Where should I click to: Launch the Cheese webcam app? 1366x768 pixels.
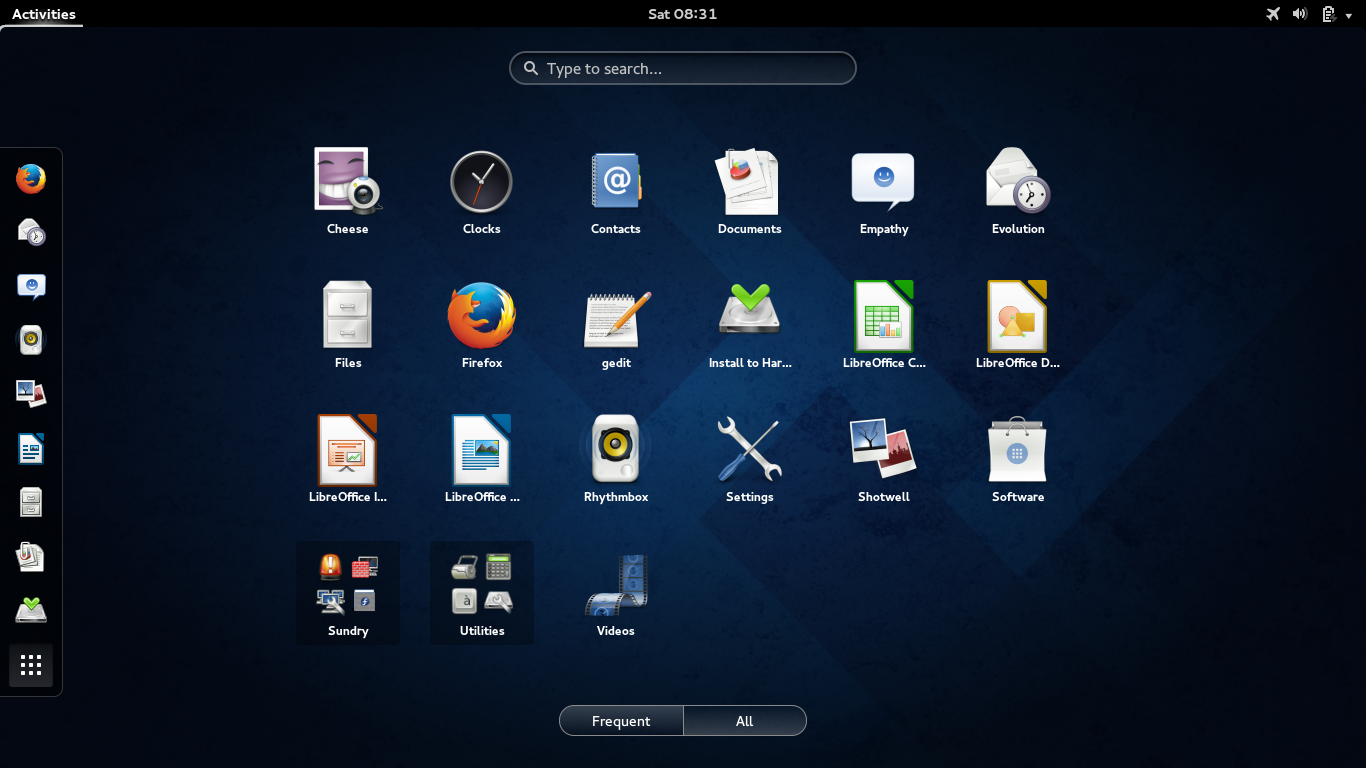[348, 191]
